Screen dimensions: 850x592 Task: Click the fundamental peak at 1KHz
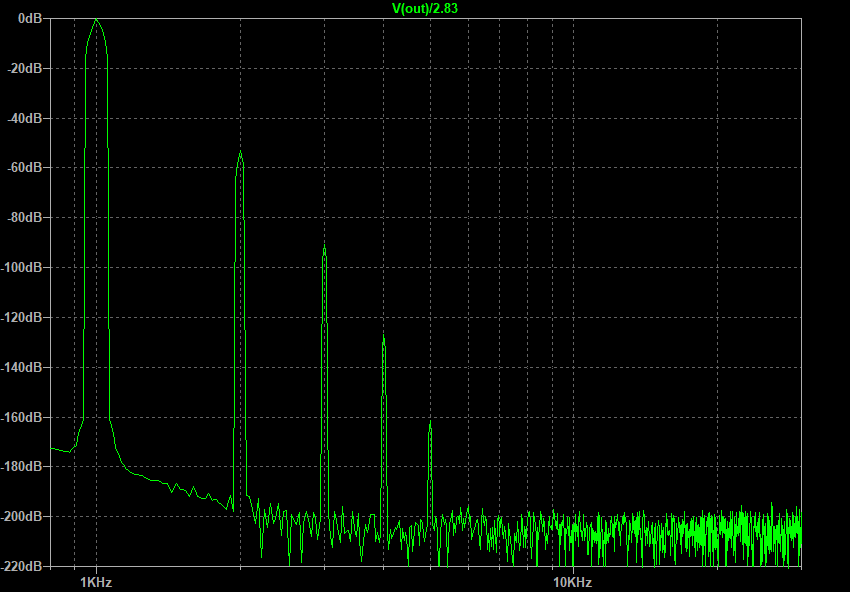click(96, 20)
